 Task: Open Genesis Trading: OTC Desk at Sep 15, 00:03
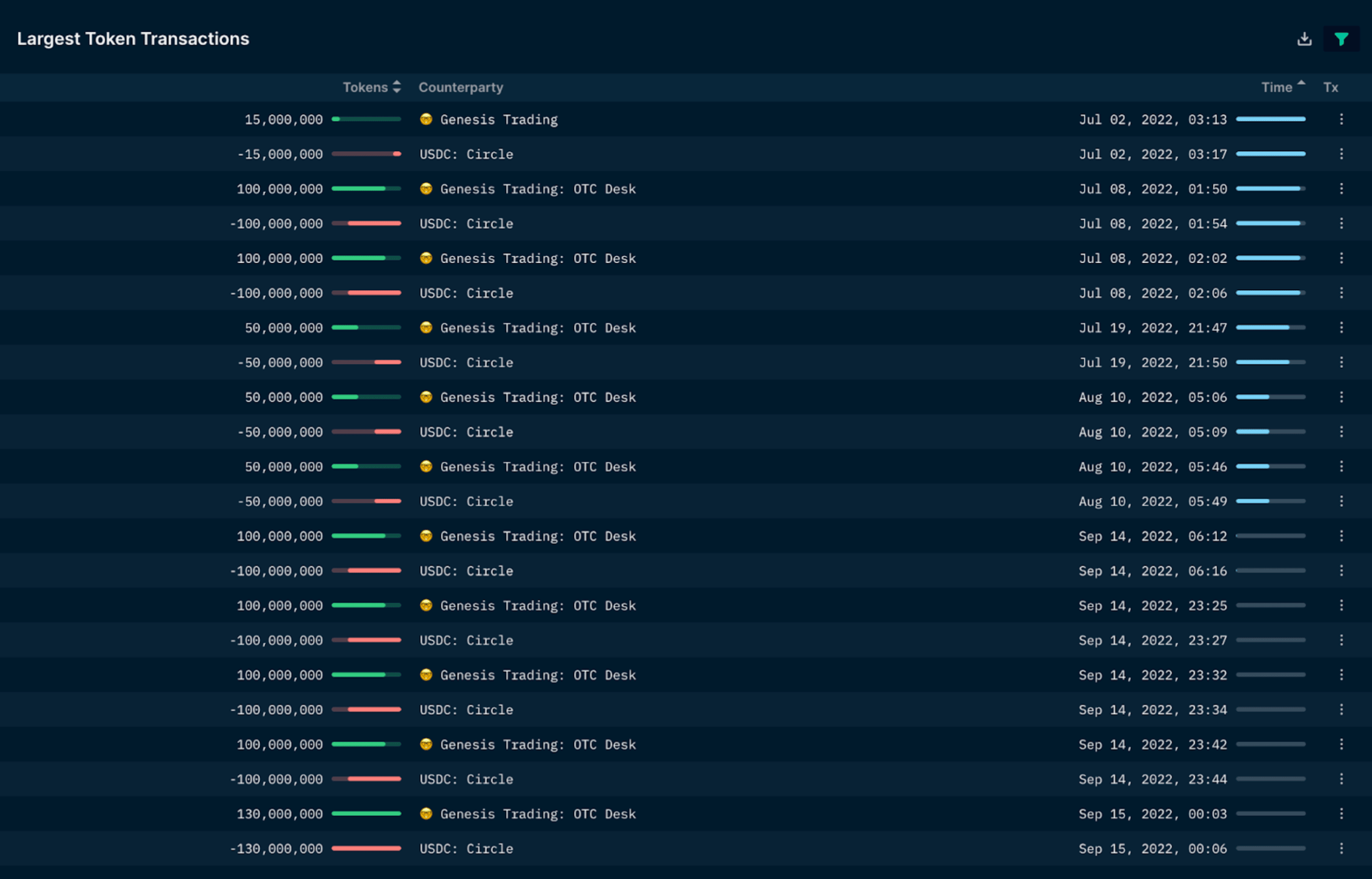click(538, 814)
